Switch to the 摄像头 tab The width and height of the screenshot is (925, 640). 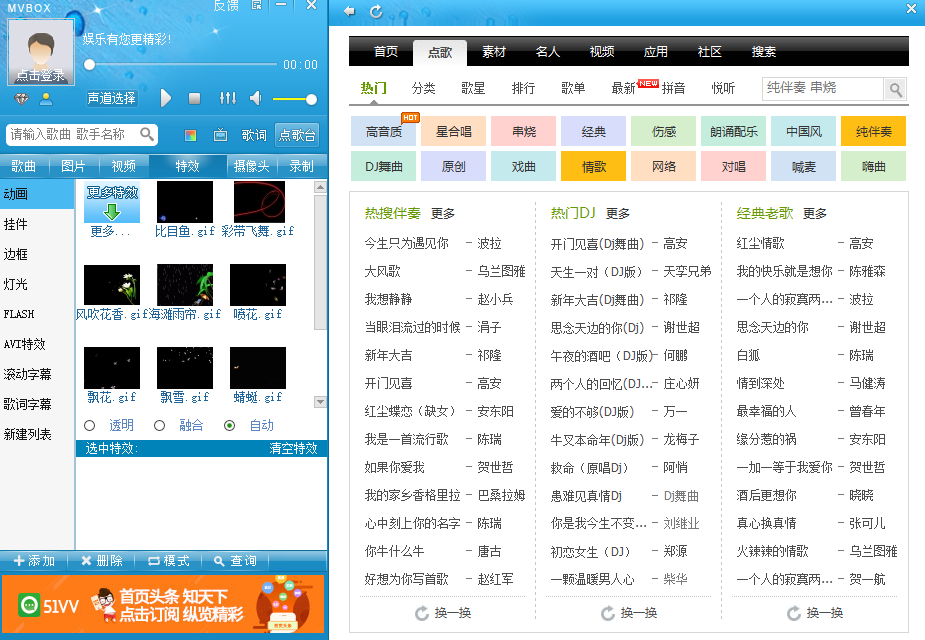[x=251, y=166]
